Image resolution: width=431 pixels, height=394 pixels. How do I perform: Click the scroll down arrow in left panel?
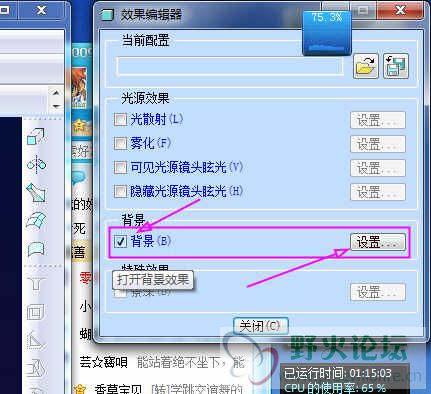click(56, 106)
